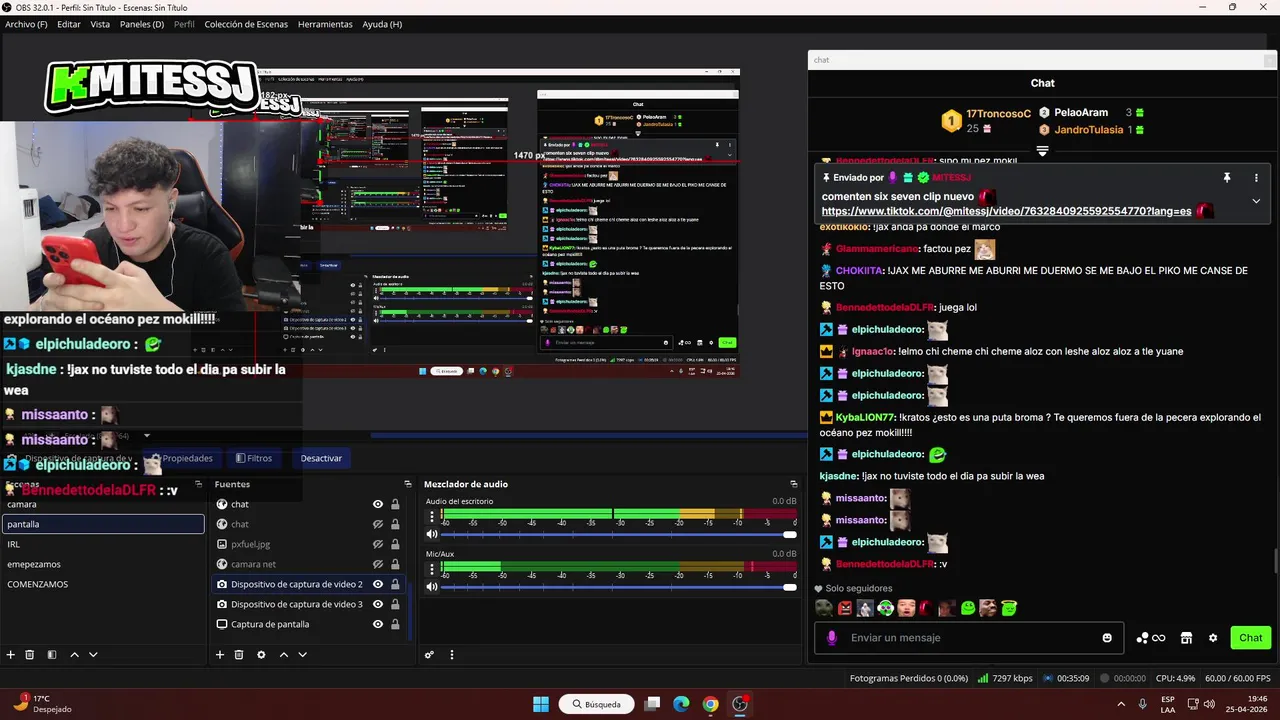Move the selected source down
Screen dimensions: 1280x720
point(302,655)
